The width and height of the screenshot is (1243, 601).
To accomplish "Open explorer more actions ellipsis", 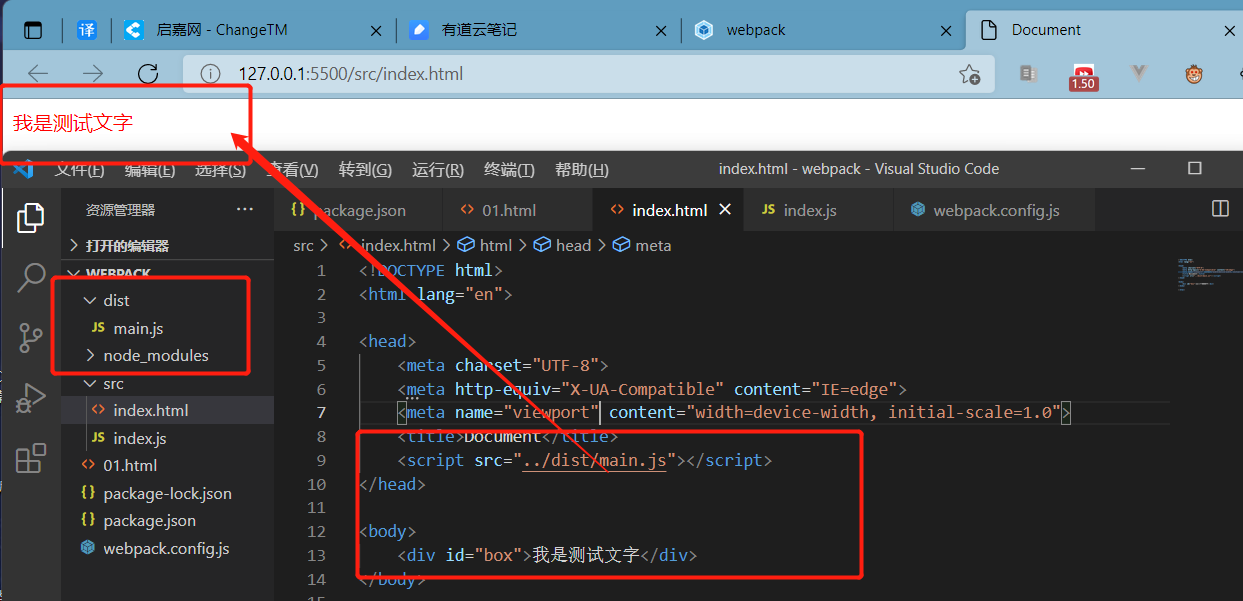I will [x=245, y=210].
